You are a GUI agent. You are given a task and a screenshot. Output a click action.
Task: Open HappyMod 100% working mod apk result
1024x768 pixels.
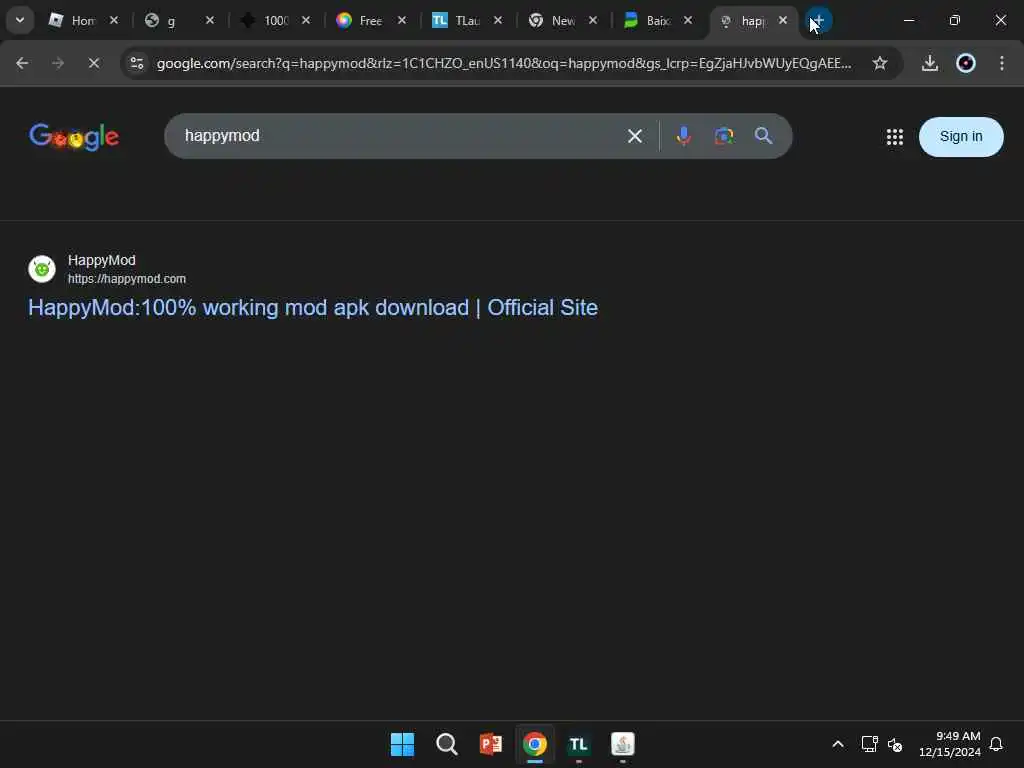(x=313, y=308)
